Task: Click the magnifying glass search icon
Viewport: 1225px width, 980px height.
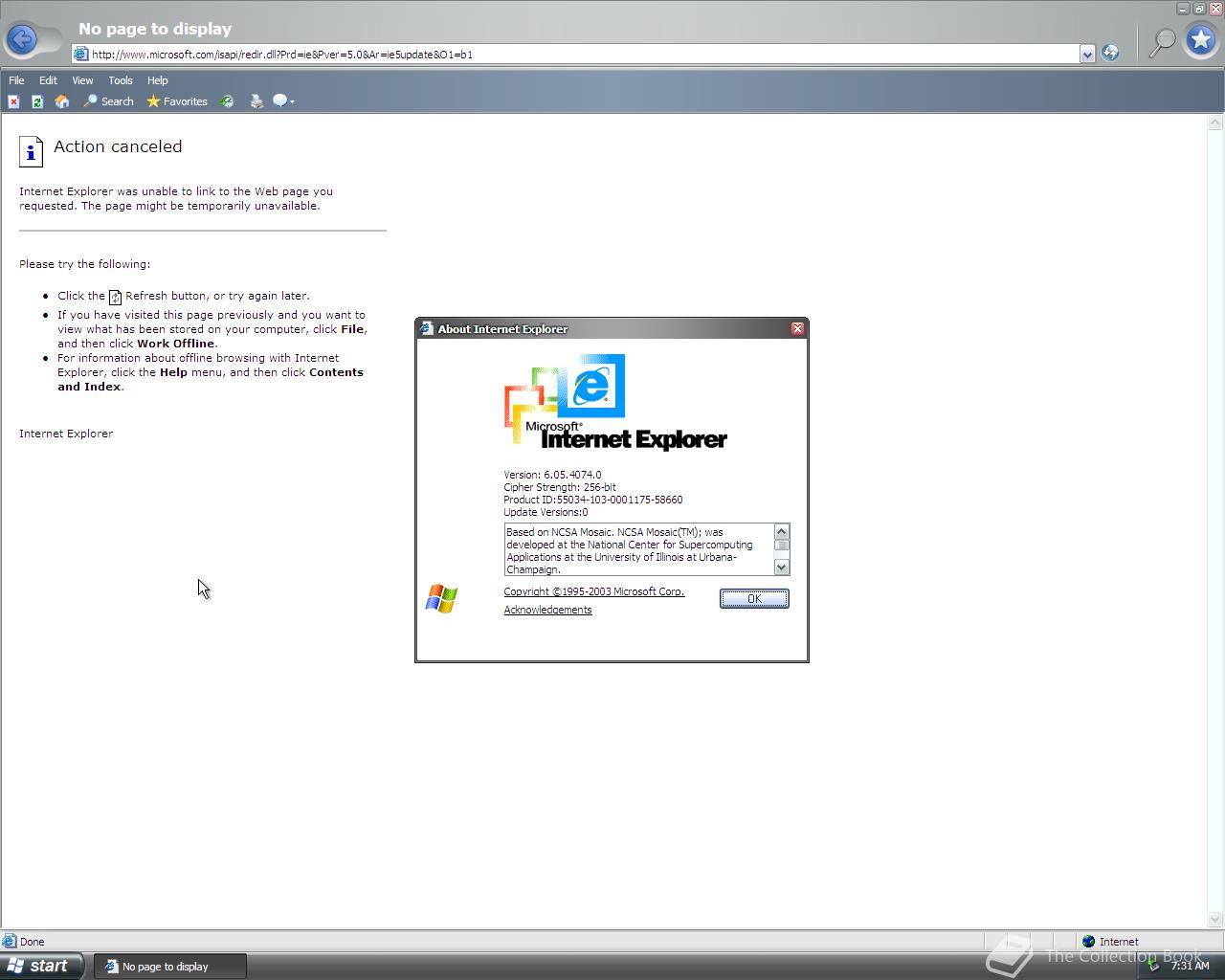Action: pyautogui.click(x=1162, y=41)
